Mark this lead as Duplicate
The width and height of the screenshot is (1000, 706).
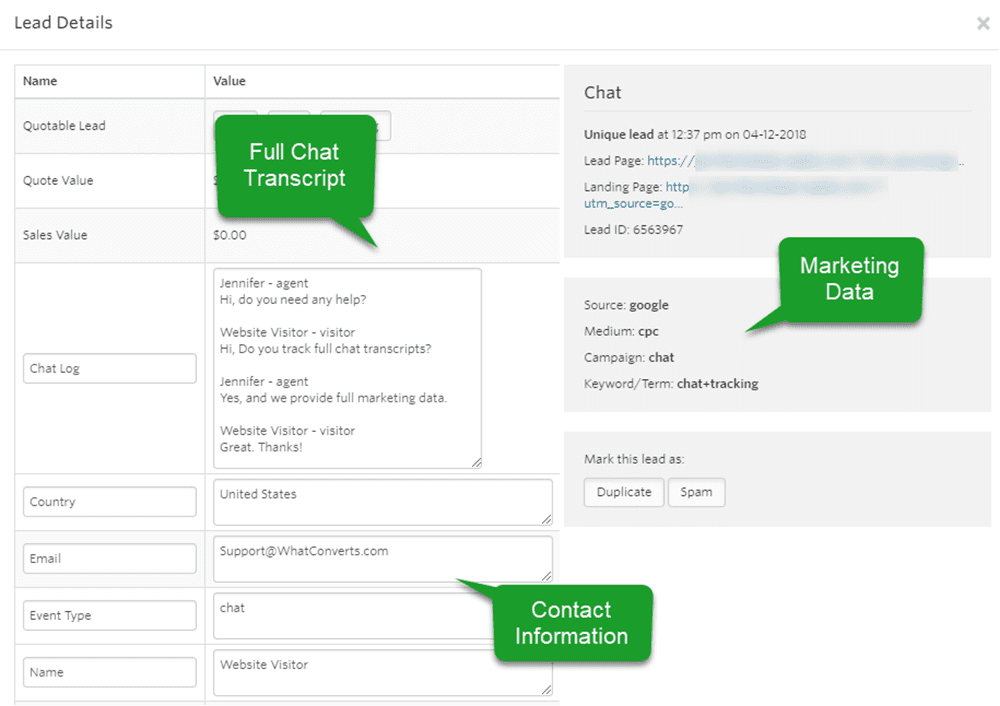click(x=624, y=492)
